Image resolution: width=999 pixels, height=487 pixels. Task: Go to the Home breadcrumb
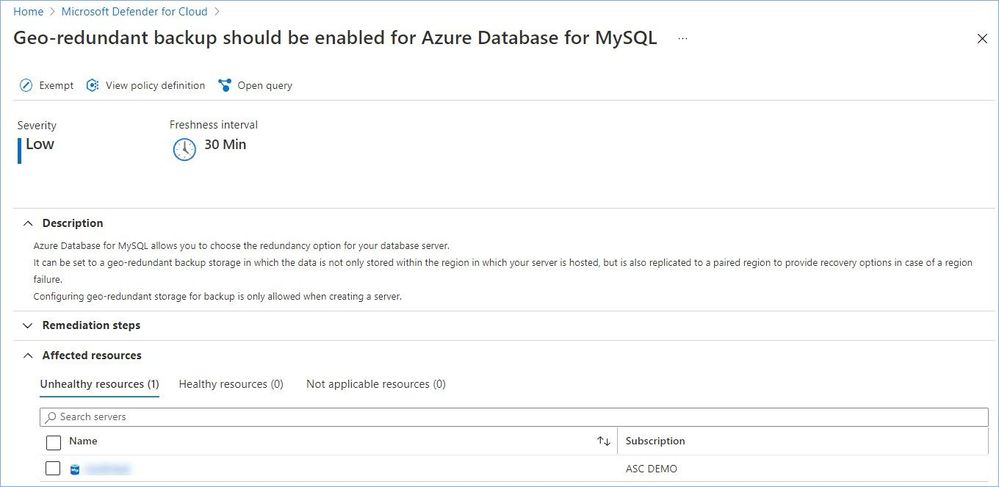(29, 11)
